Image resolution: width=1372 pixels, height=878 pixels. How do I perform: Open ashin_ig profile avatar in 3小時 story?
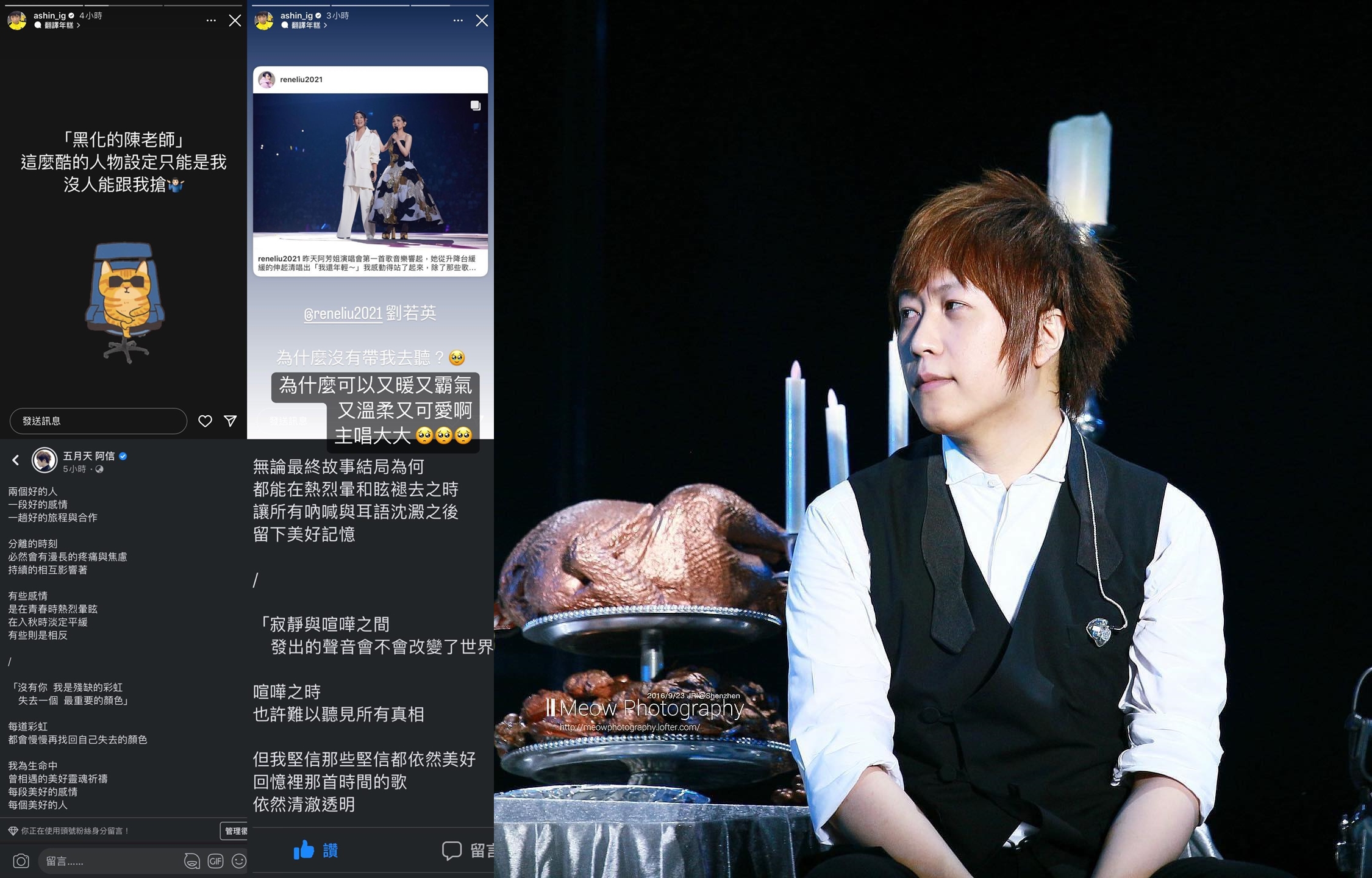coord(264,20)
